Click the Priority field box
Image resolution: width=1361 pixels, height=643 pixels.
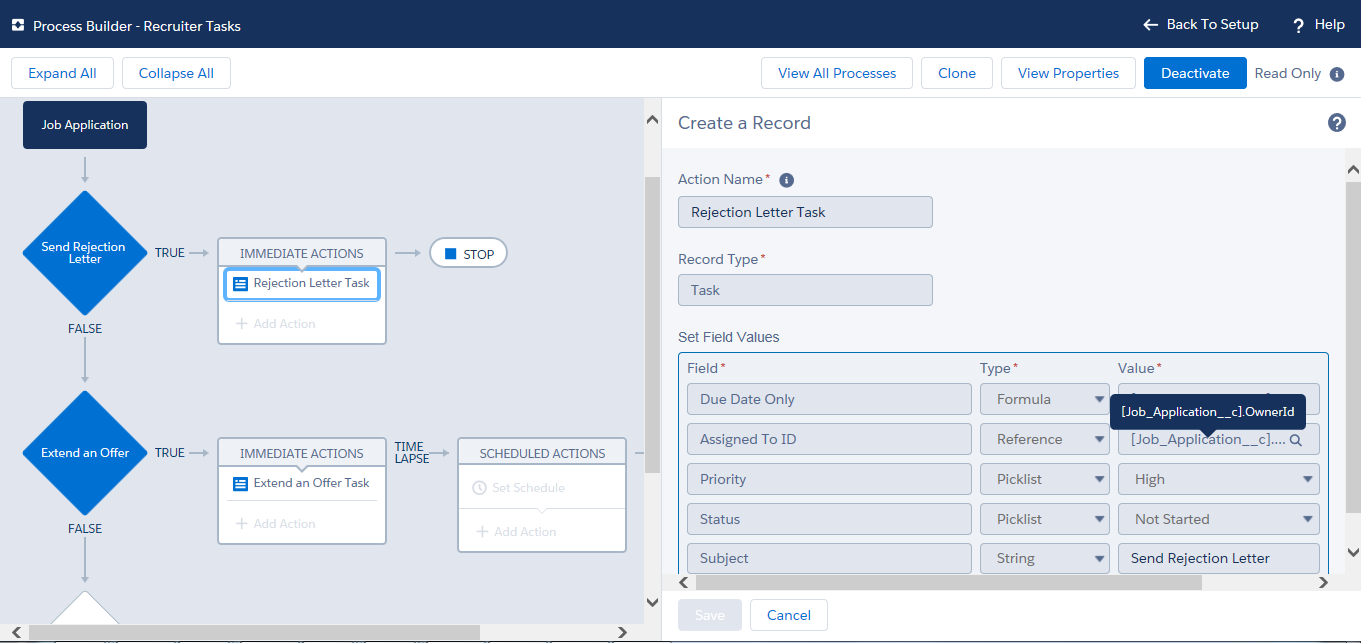click(x=829, y=479)
